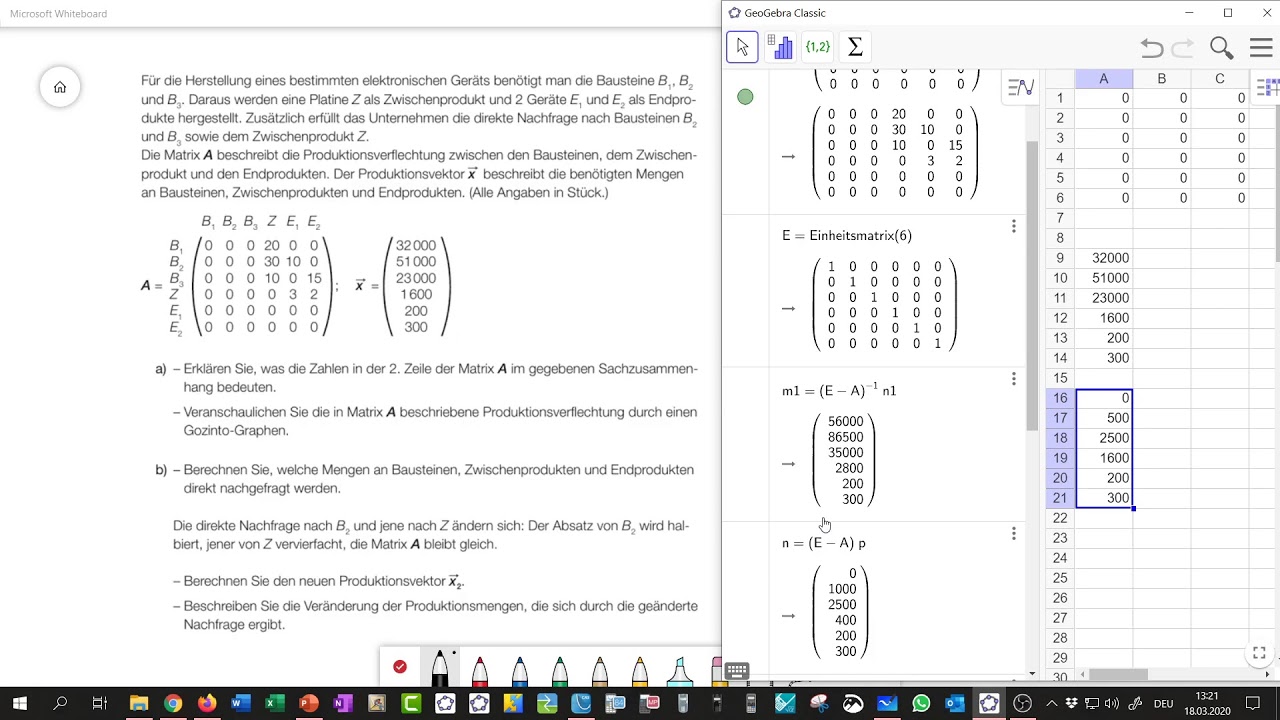Pick the yellow pen in the Whiteboard

point(640,671)
